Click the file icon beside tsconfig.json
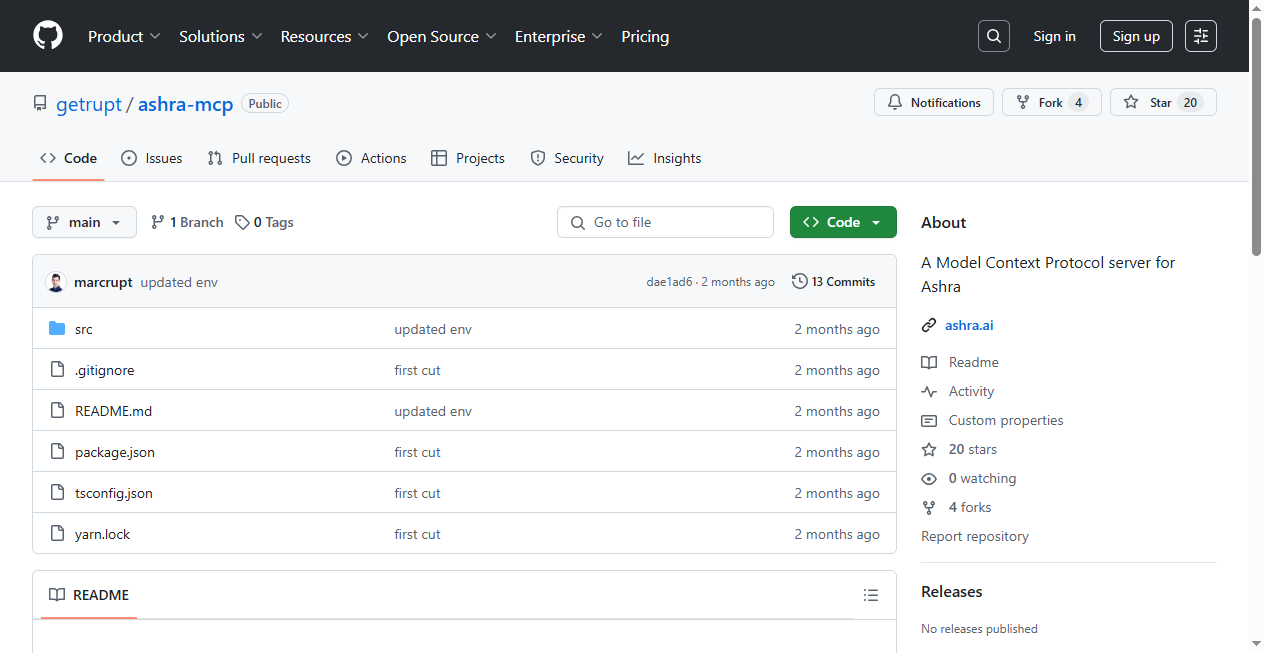Screen dimensions: 1264x653 (x=57, y=493)
